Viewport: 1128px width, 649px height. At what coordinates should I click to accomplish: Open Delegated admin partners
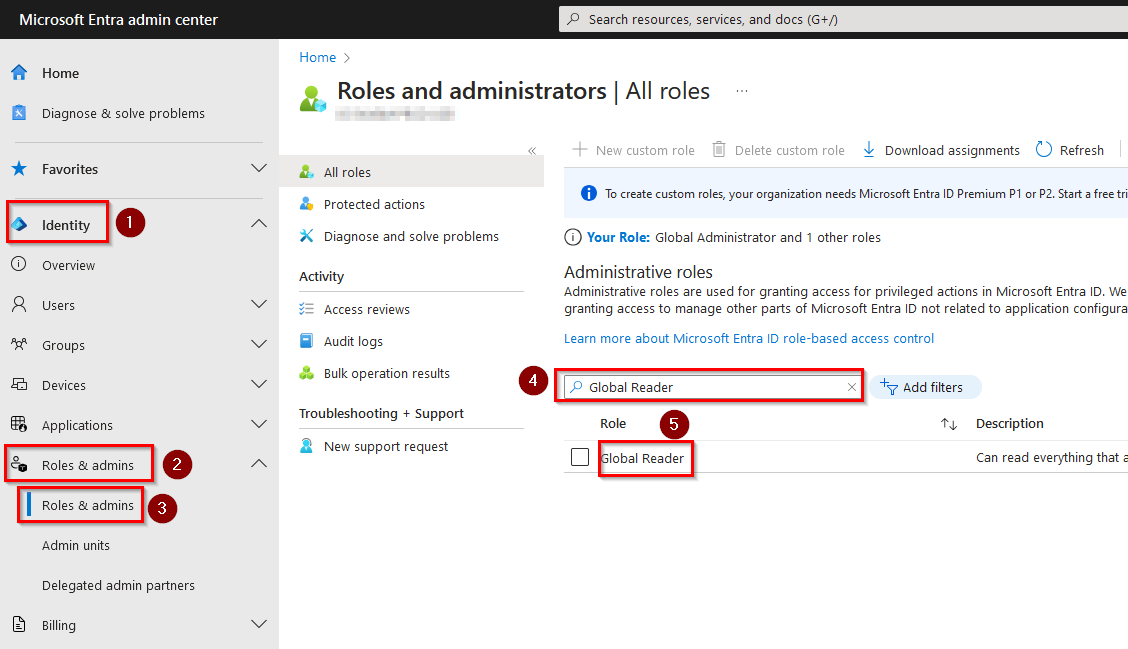(x=118, y=585)
